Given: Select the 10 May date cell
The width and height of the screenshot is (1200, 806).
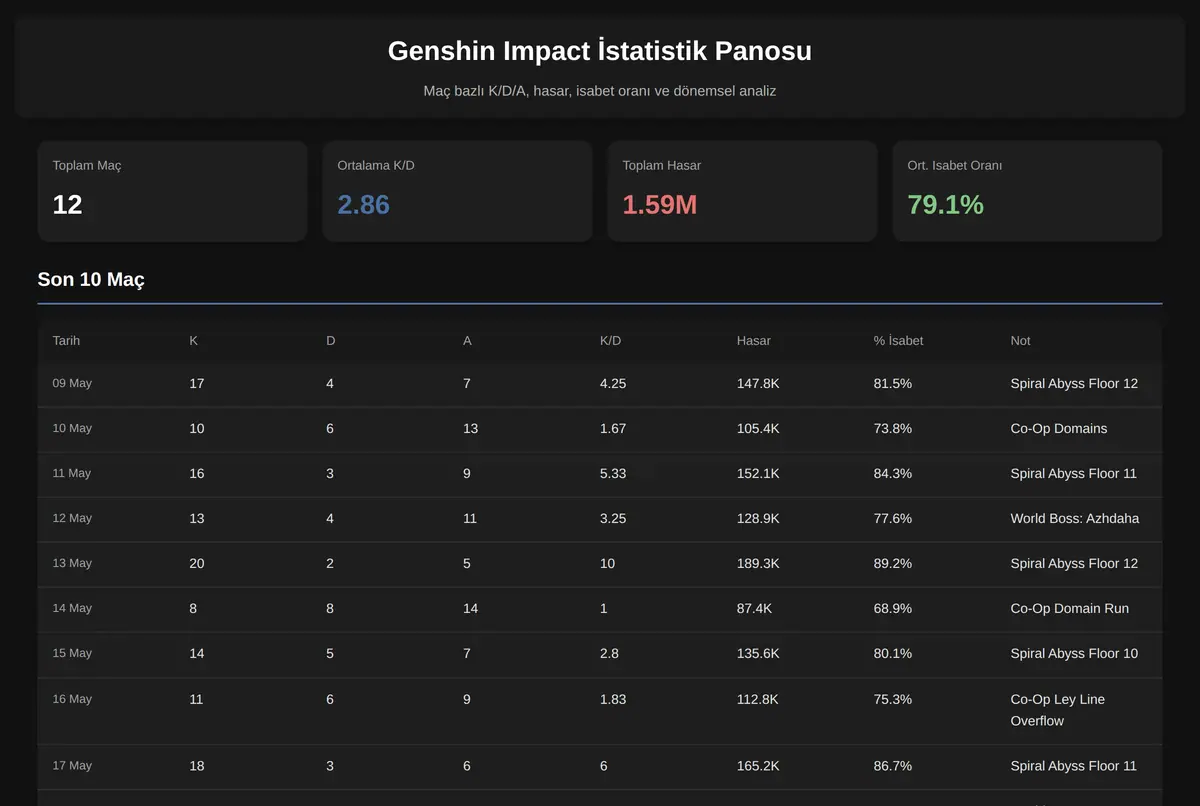Looking at the screenshot, I should click(x=72, y=428).
